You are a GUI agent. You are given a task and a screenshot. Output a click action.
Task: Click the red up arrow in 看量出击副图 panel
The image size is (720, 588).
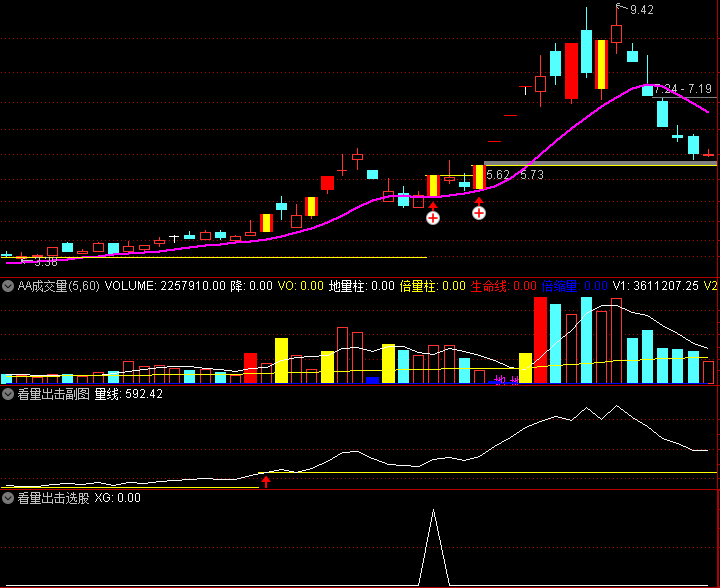point(265,482)
